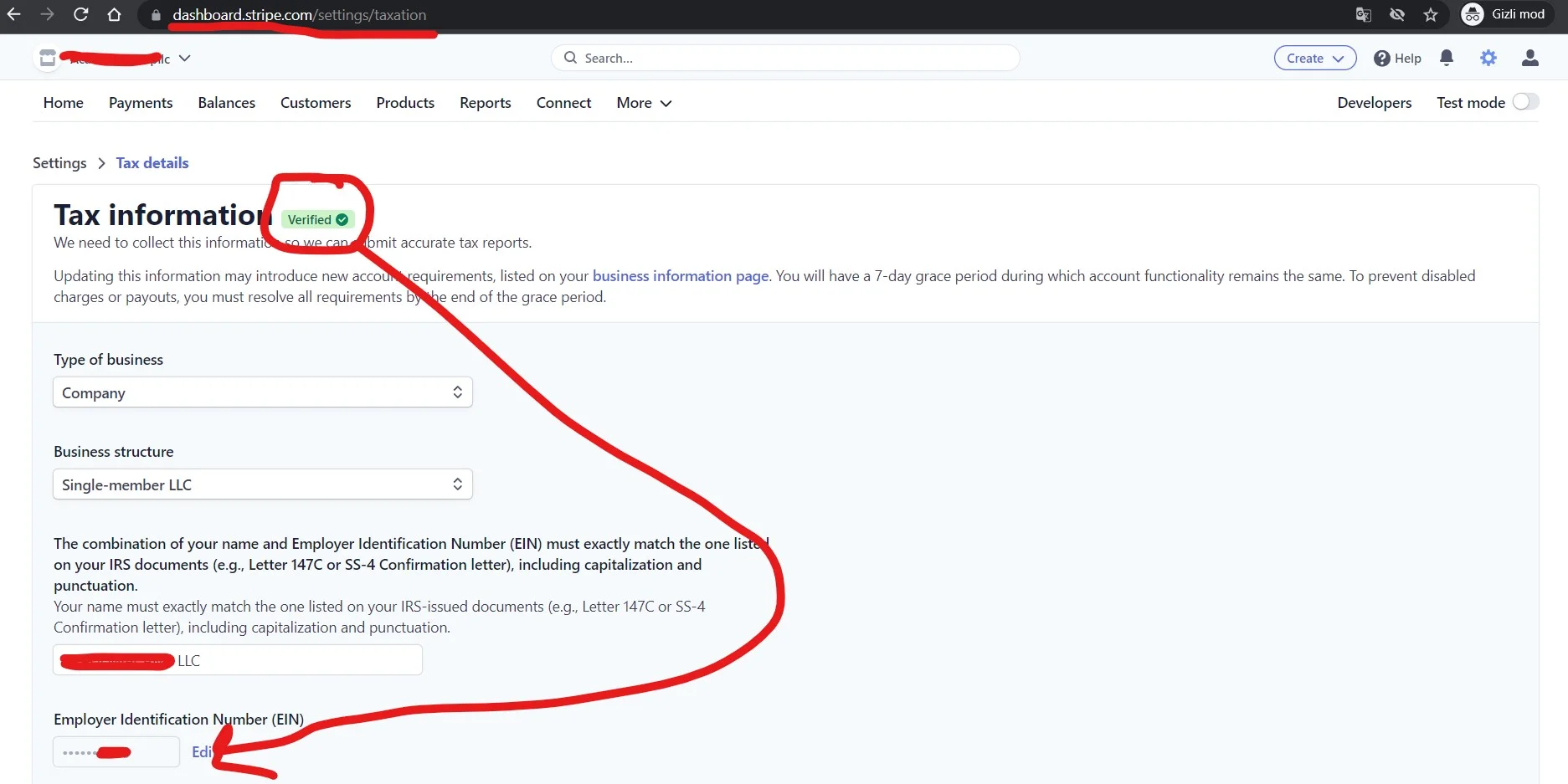Go to browser home icon
The image size is (1568, 784).
point(115,14)
